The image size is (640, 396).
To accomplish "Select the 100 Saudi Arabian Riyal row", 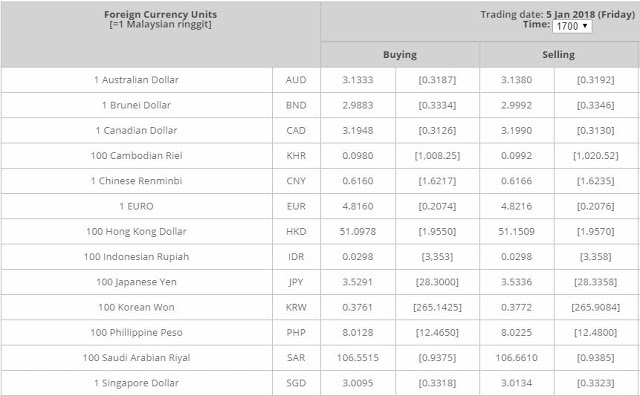I will (320, 358).
